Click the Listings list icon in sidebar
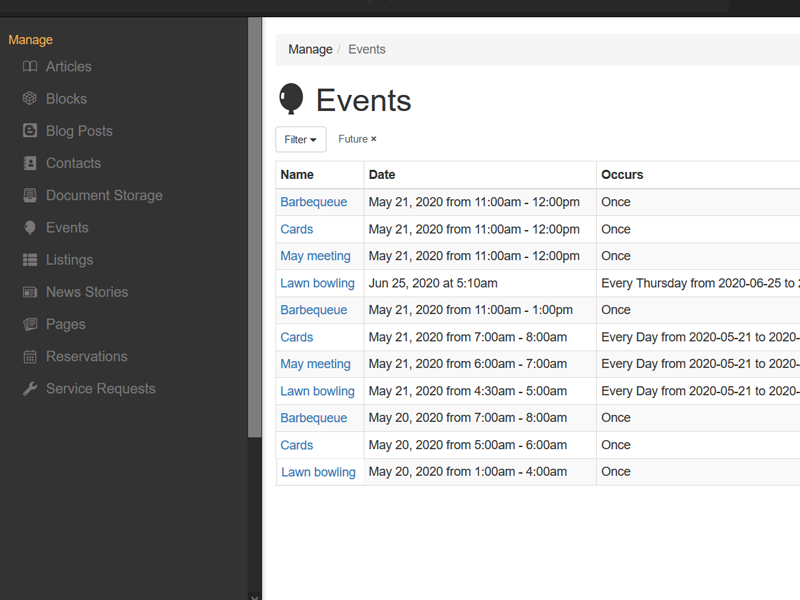800x600 pixels. click(30, 260)
